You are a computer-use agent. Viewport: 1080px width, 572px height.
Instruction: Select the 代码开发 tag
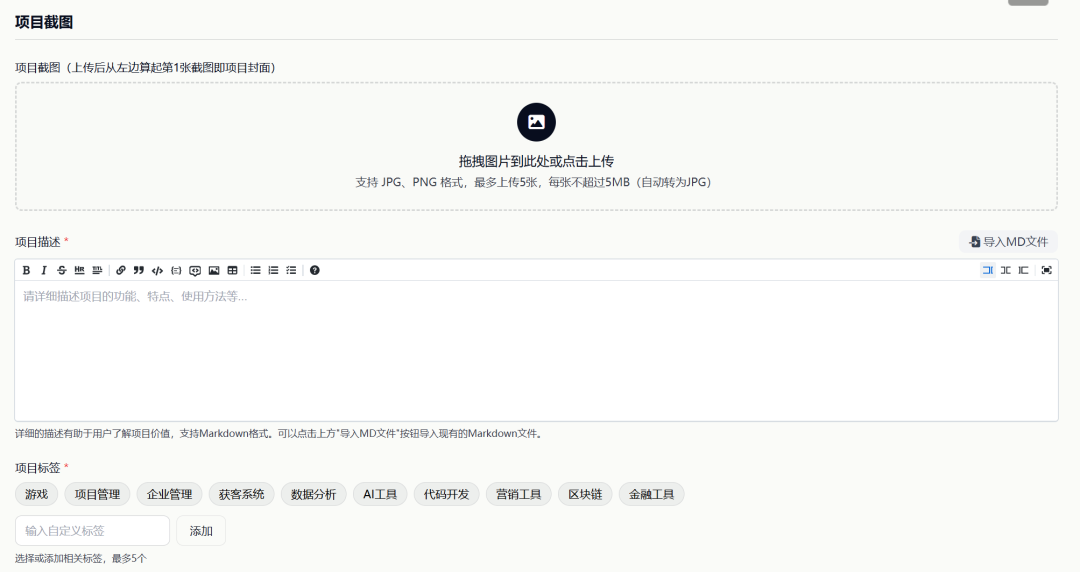click(446, 494)
